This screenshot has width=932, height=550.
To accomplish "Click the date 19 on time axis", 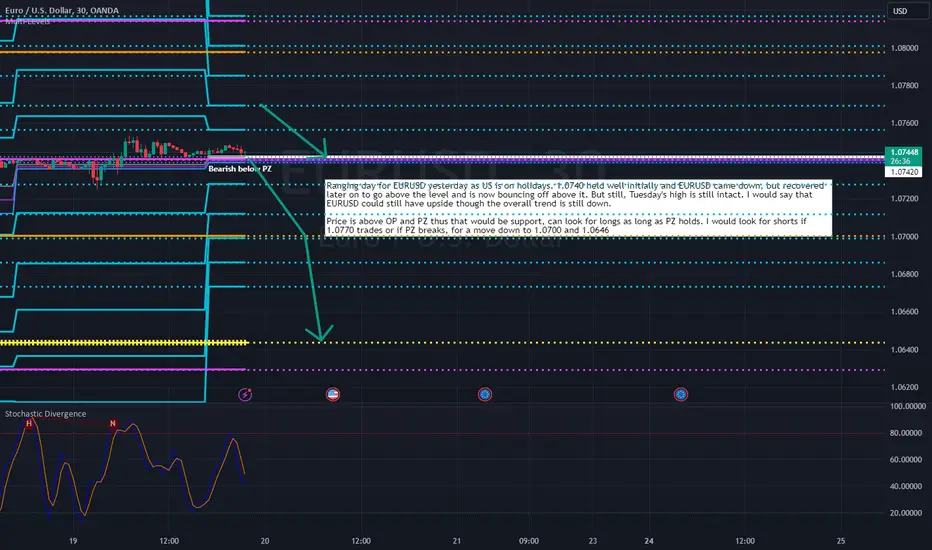I will click(73, 541).
